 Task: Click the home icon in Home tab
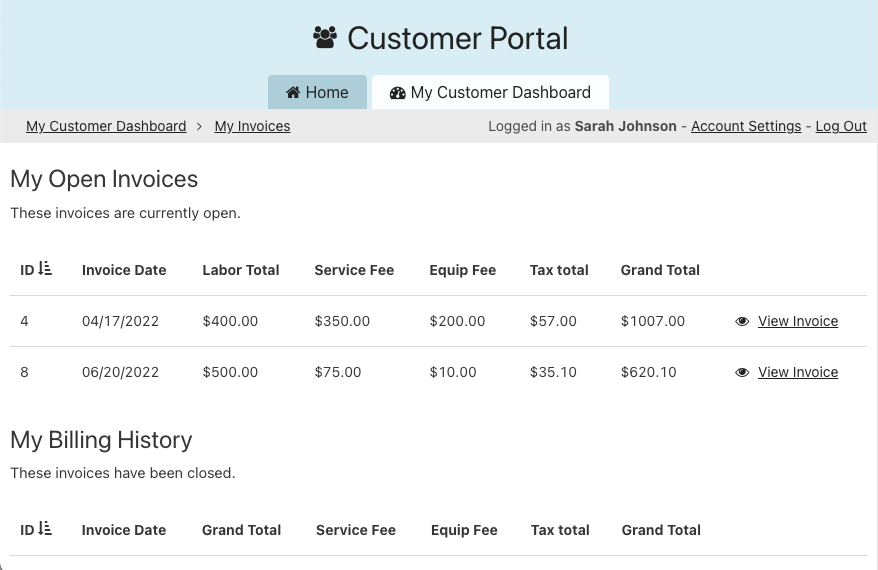(293, 92)
